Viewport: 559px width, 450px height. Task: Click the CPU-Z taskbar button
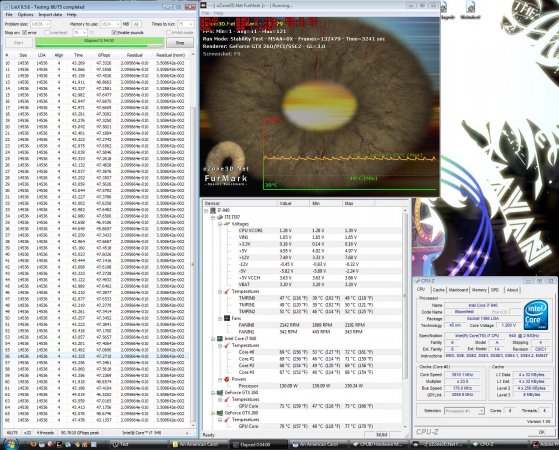pyautogui.click(x=499, y=444)
